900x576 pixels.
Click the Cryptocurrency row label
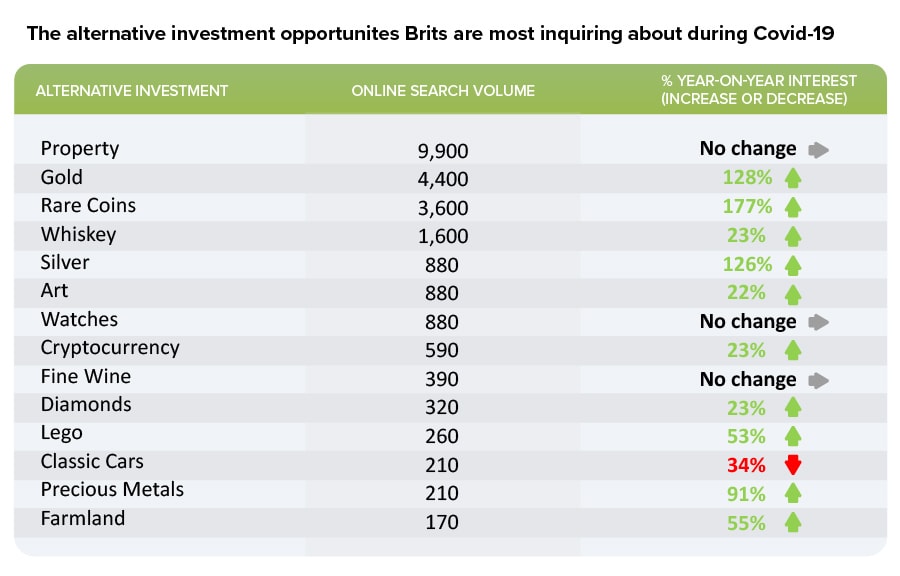coord(110,348)
